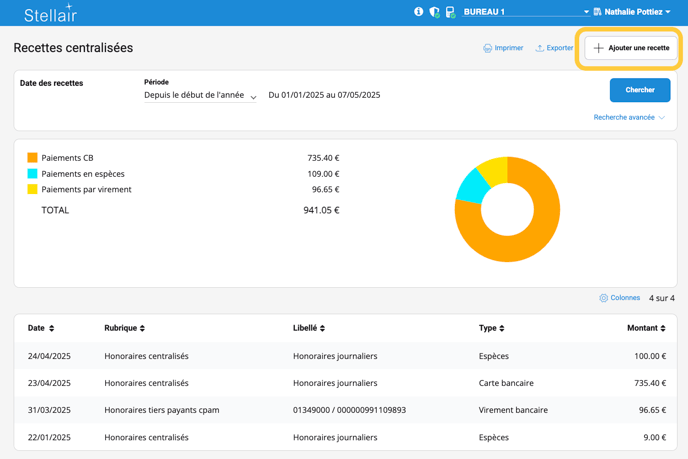This screenshot has width=688, height=459.
Task: Click the printer icon beside Imprimer
Action: tap(487, 48)
